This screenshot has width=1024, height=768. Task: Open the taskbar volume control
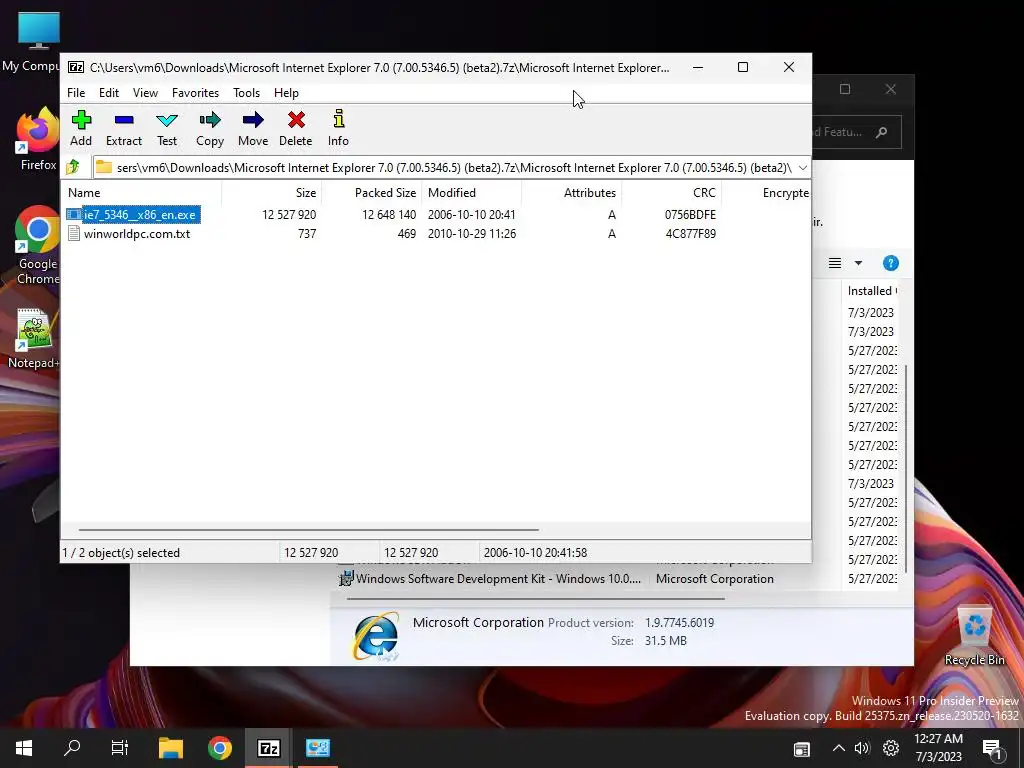(x=862, y=748)
